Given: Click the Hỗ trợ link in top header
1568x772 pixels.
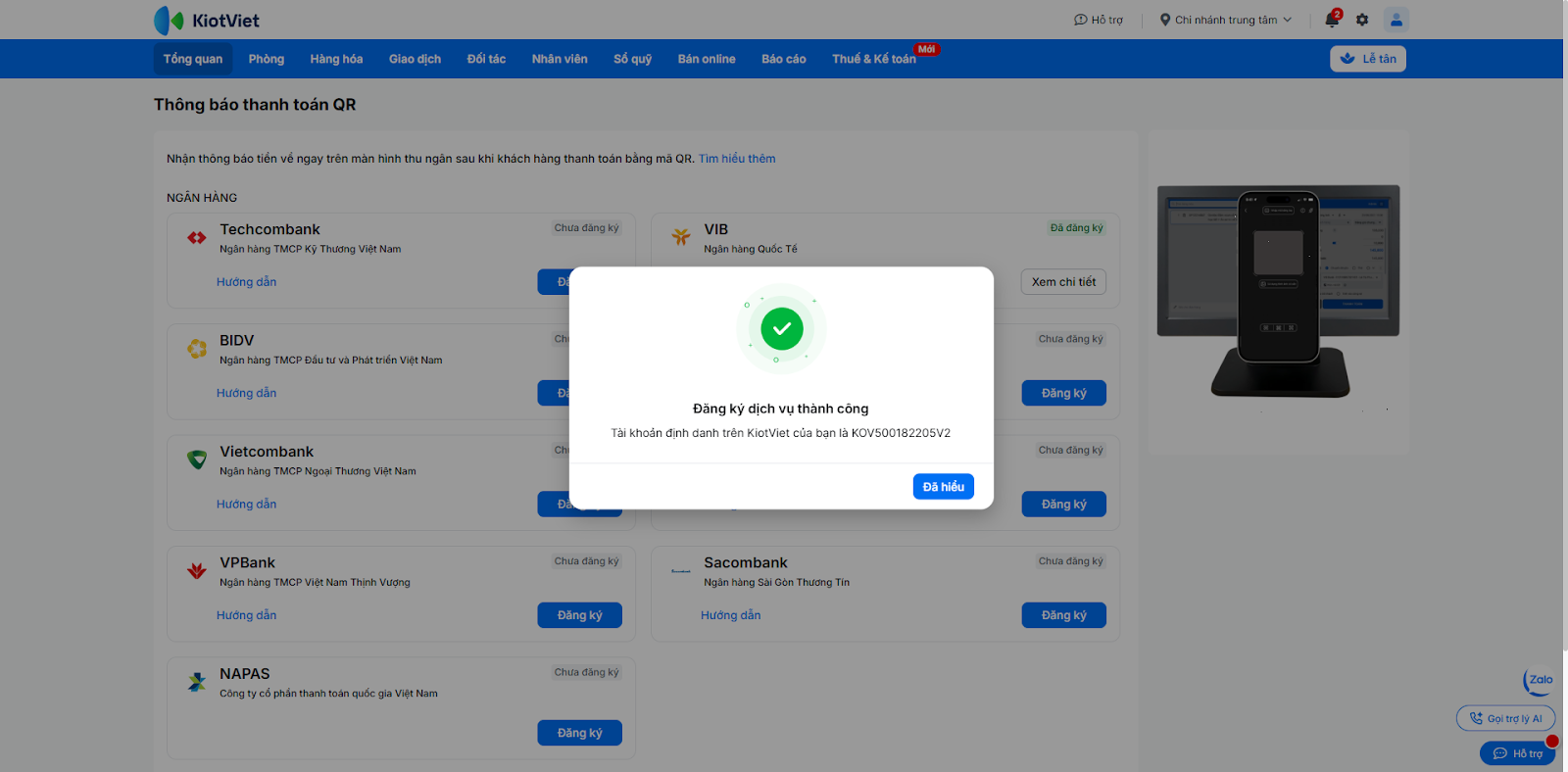Looking at the screenshot, I should point(1099,20).
